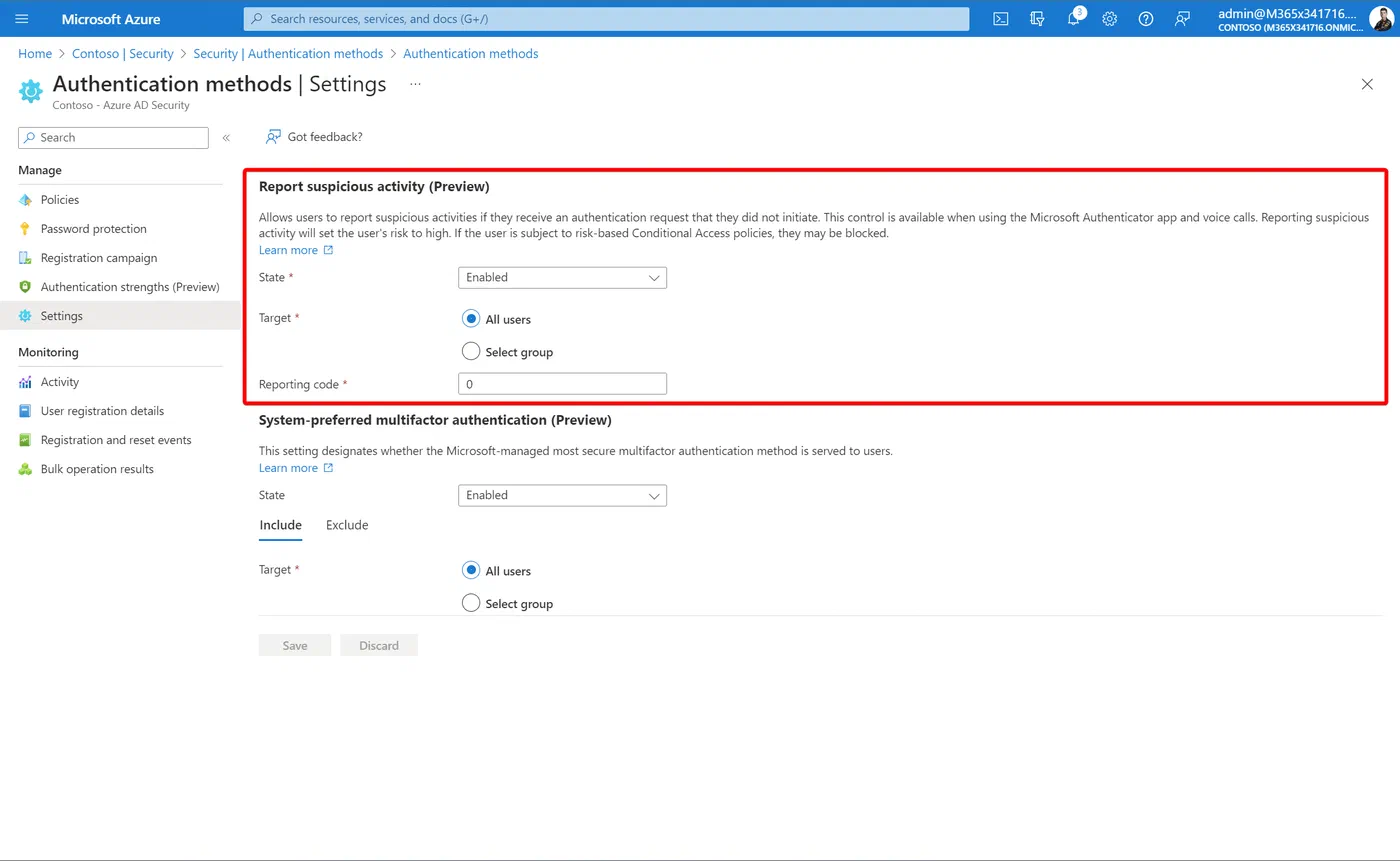Select All users for System-preferred multifactor authentication
This screenshot has height=861, width=1400.
[x=471, y=570]
